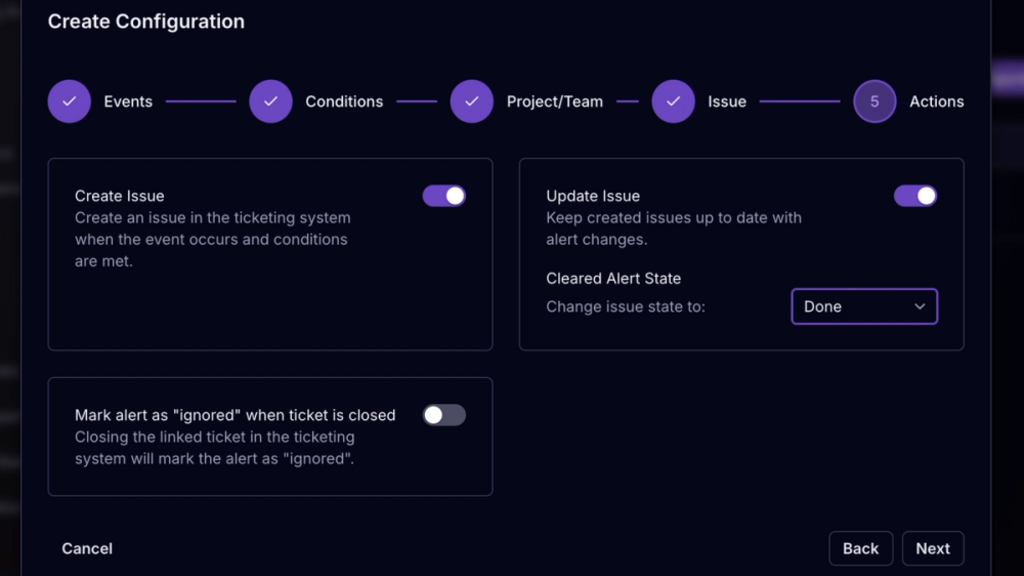Click Back to return to the Issue step
This screenshot has width=1024, height=576.
860,548
